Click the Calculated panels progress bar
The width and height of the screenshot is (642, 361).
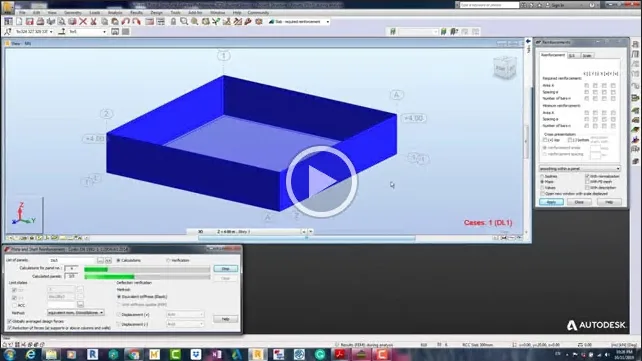click(147, 277)
